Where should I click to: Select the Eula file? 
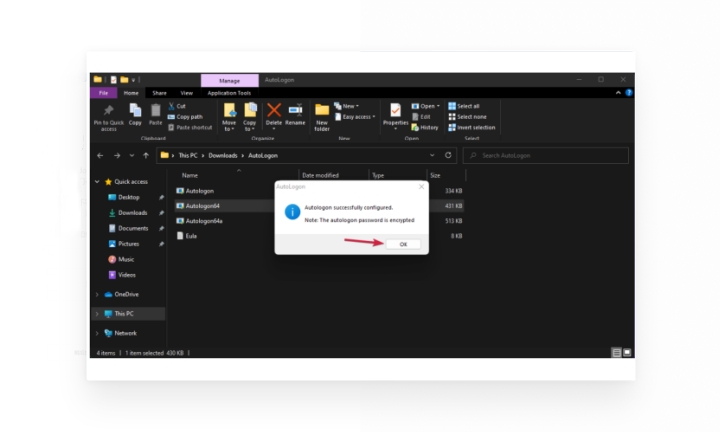191,236
